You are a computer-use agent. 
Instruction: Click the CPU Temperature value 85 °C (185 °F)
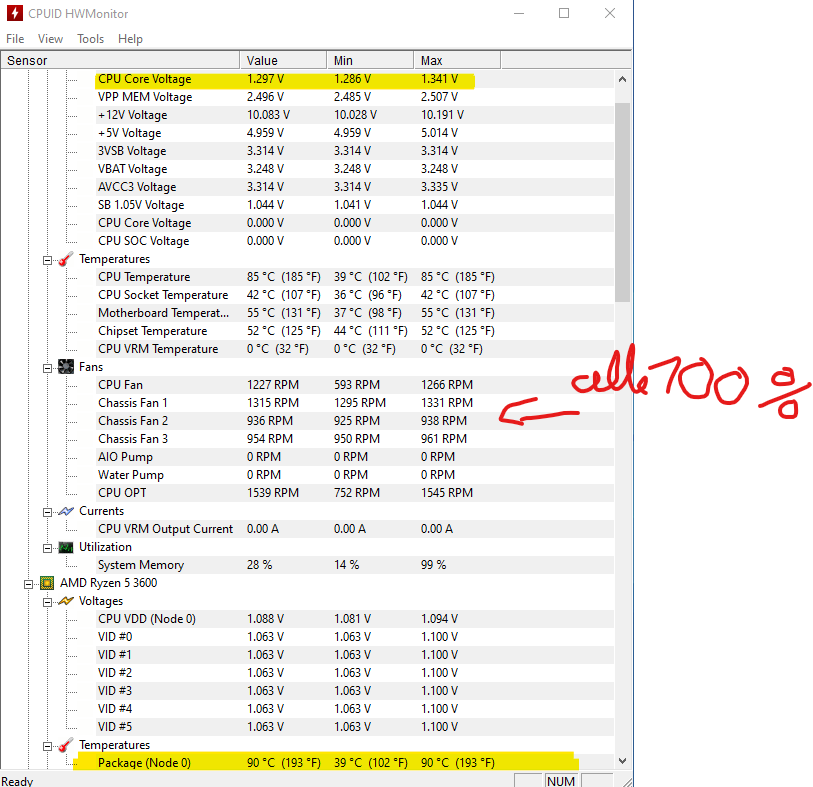(284, 277)
